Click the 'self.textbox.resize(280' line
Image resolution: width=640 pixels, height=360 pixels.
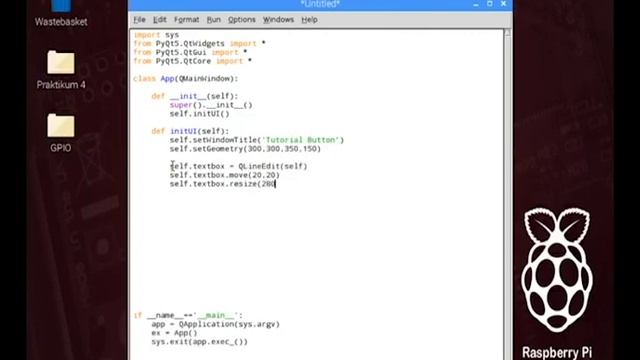tap(222, 184)
